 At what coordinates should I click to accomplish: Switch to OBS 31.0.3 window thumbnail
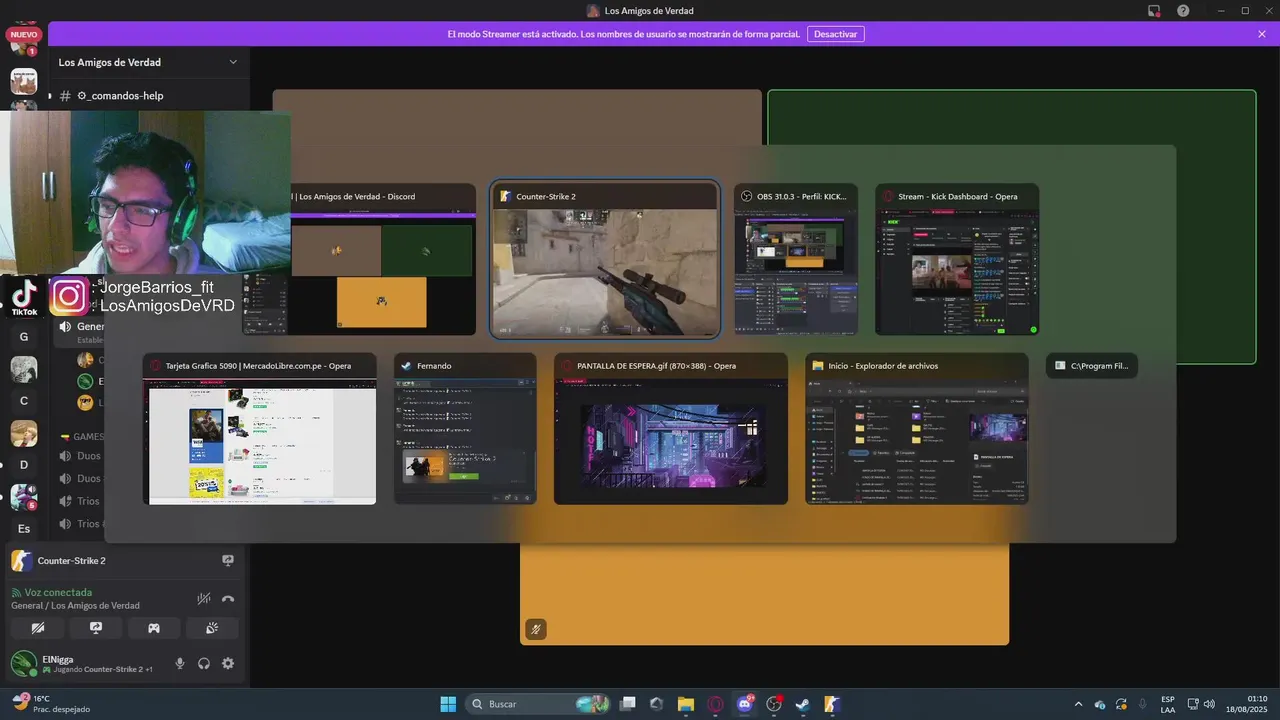796,259
